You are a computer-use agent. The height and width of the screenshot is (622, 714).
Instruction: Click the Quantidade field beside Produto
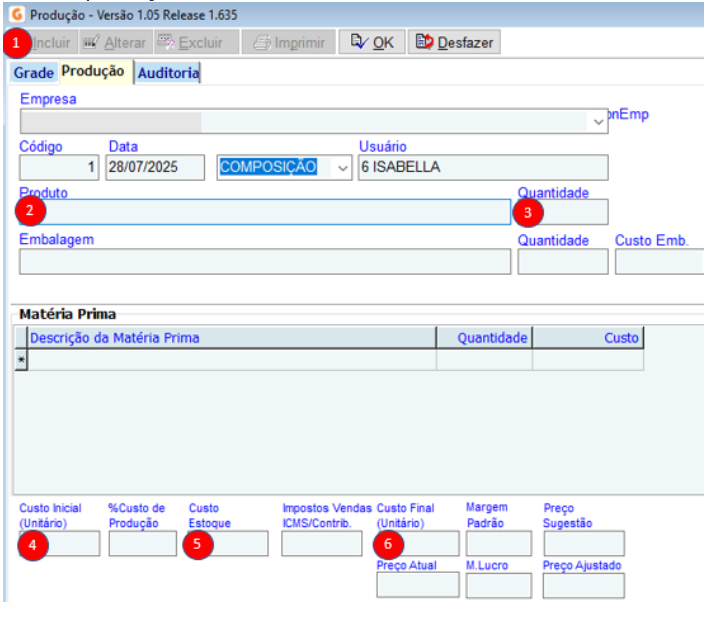coord(563,212)
